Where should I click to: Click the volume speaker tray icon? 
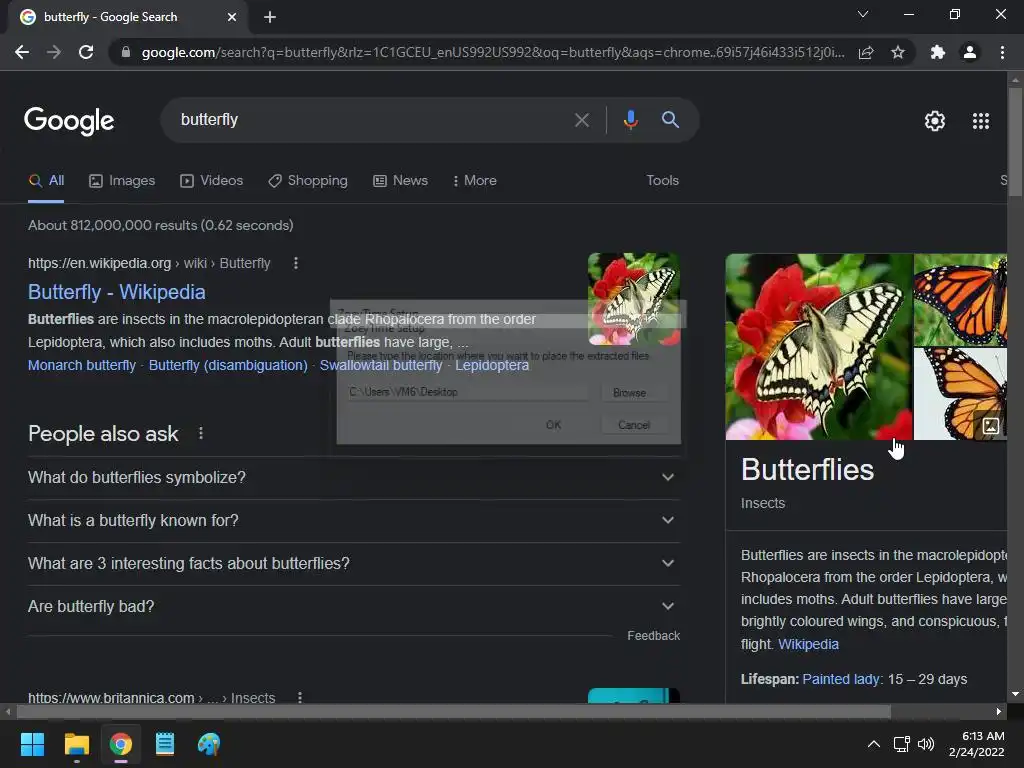point(926,744)
